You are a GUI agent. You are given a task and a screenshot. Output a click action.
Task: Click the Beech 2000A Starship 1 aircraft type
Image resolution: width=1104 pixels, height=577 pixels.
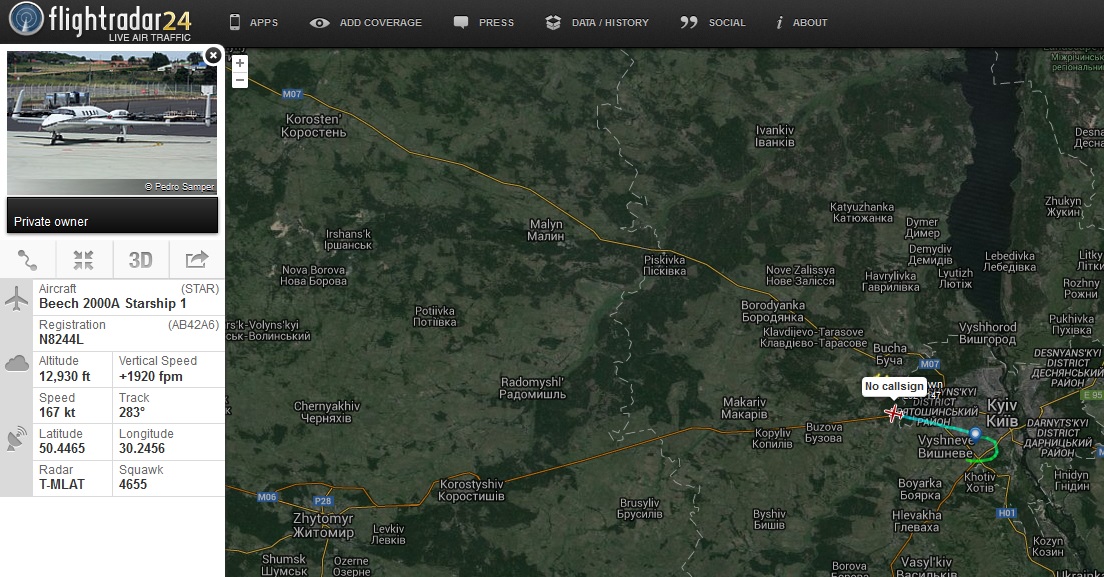point(112,303)
